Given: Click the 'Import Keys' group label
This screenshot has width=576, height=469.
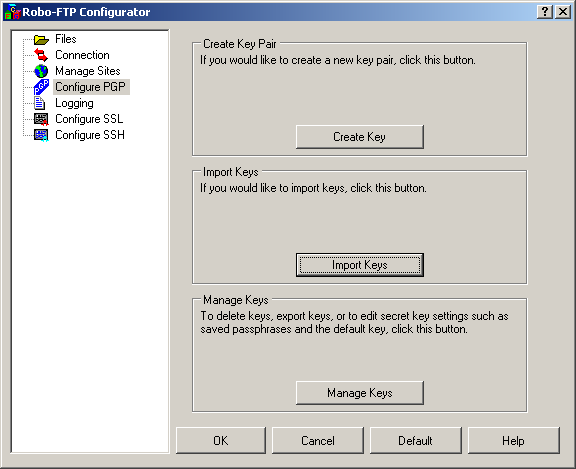Looking at the screenshot, I should (231, 172).
